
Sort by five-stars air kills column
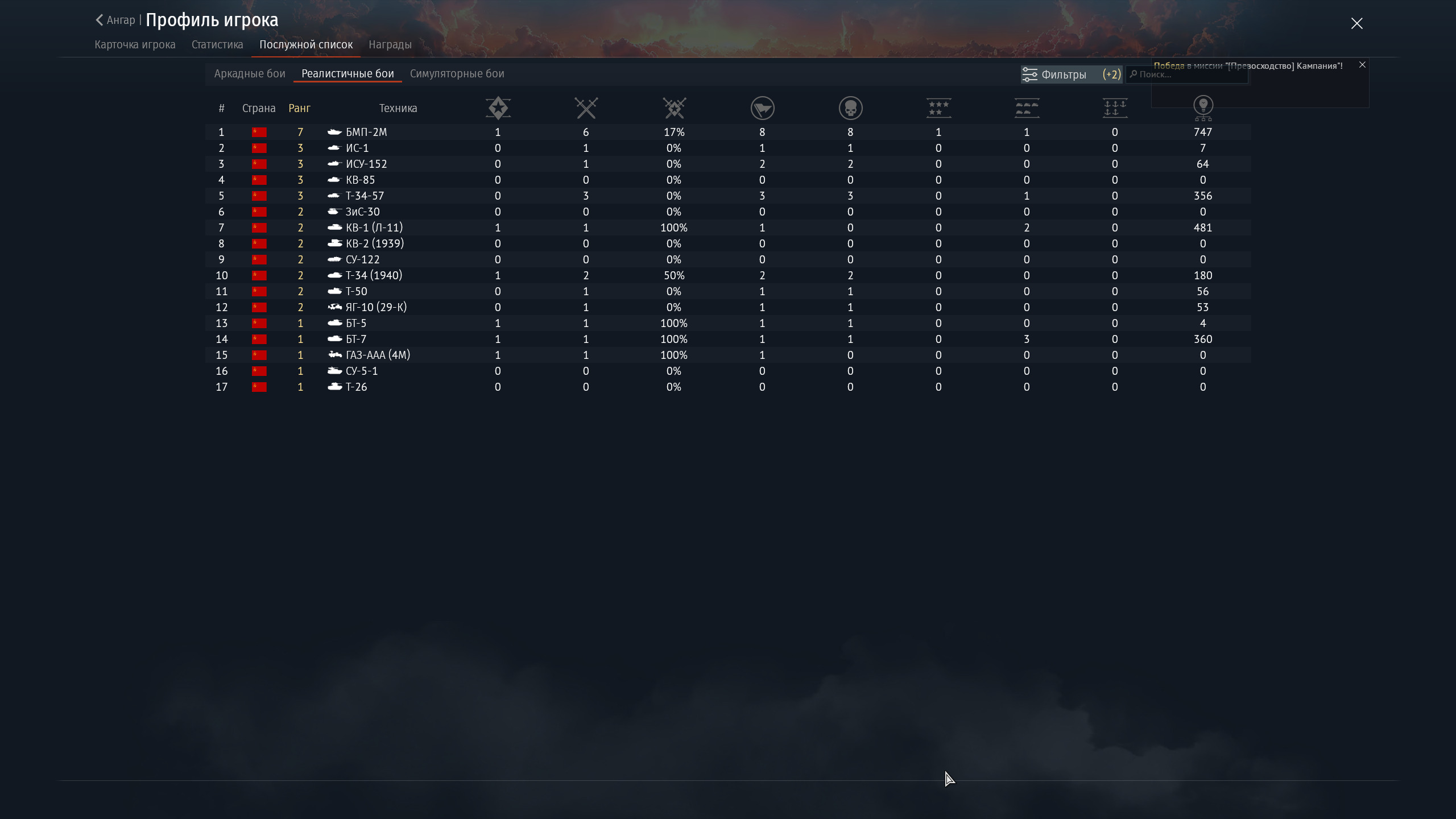pos(938,108)
